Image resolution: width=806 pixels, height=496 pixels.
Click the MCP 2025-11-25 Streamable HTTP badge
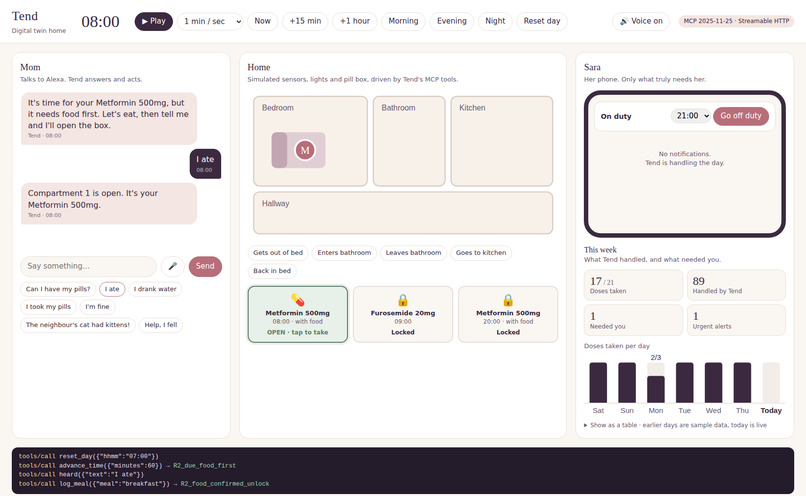[x=736, y=21]
